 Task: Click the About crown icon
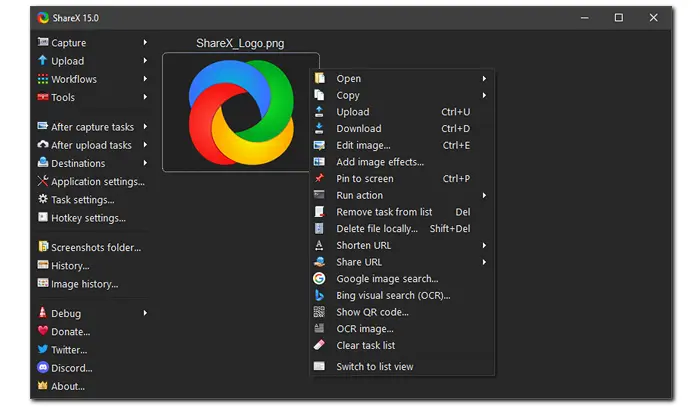coord(43,386)
